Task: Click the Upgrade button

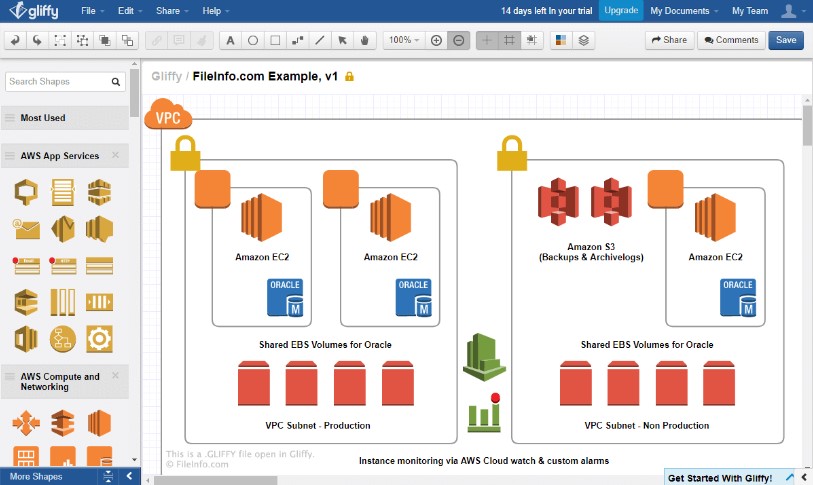Action: (621, 10)
